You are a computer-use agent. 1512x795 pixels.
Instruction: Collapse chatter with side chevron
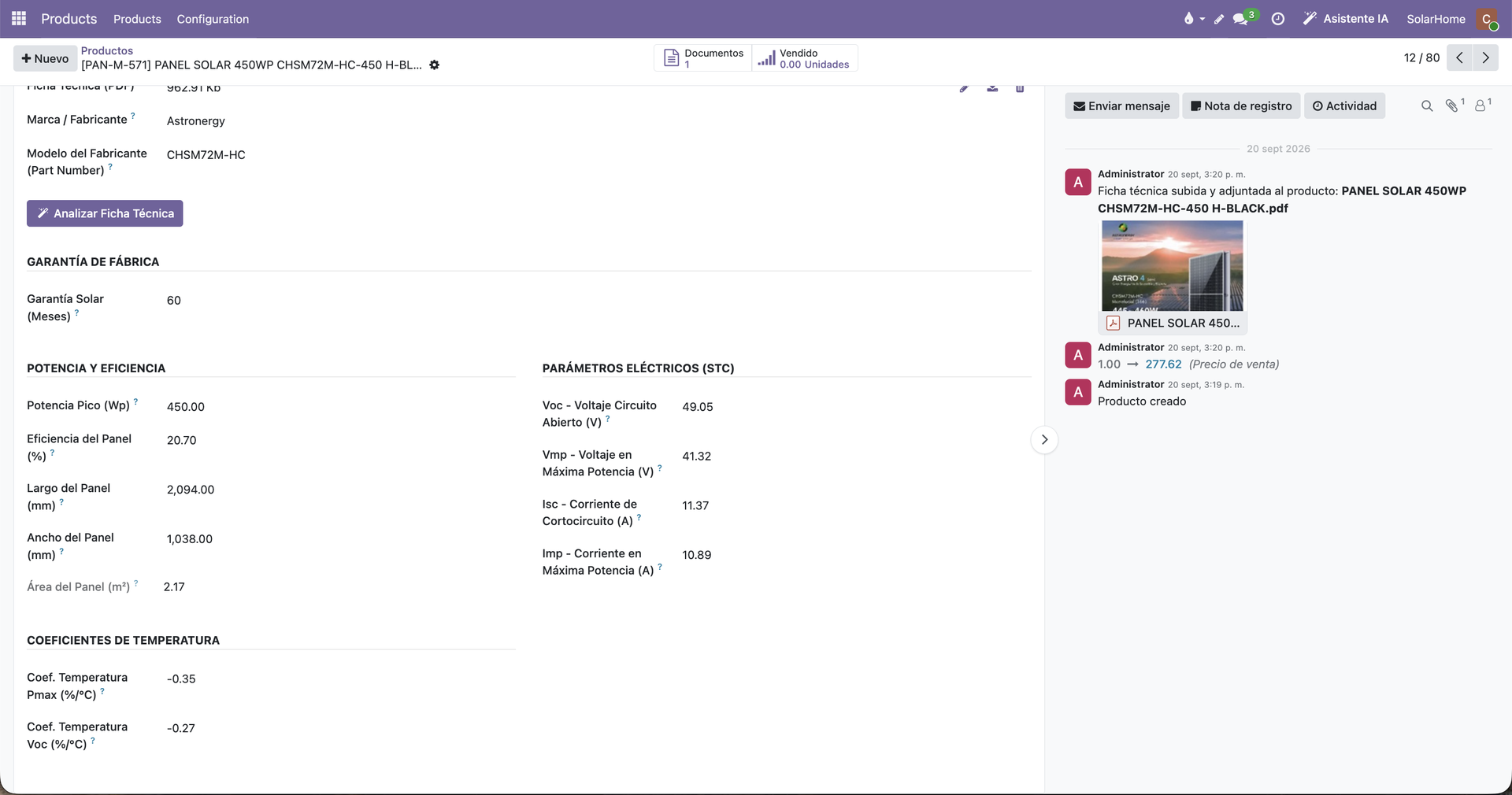pos(1044,439)
